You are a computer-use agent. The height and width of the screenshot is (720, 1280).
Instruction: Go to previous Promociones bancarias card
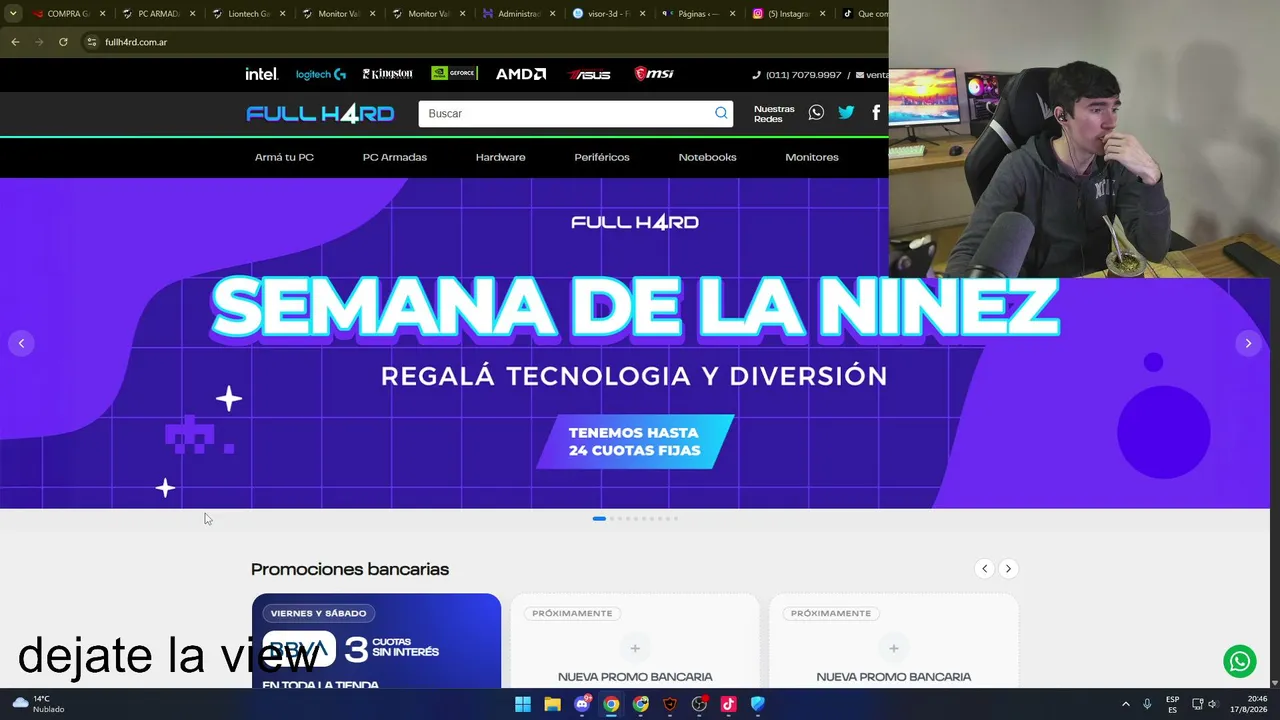pyautogui.click(x=984, y=568)
